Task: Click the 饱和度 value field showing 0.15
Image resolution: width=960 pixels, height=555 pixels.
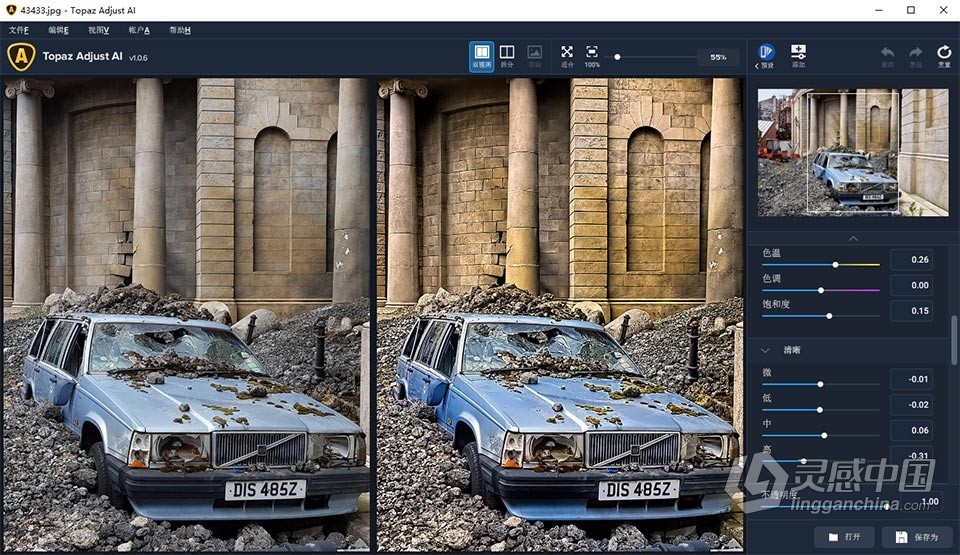Action: coord(911,311)
